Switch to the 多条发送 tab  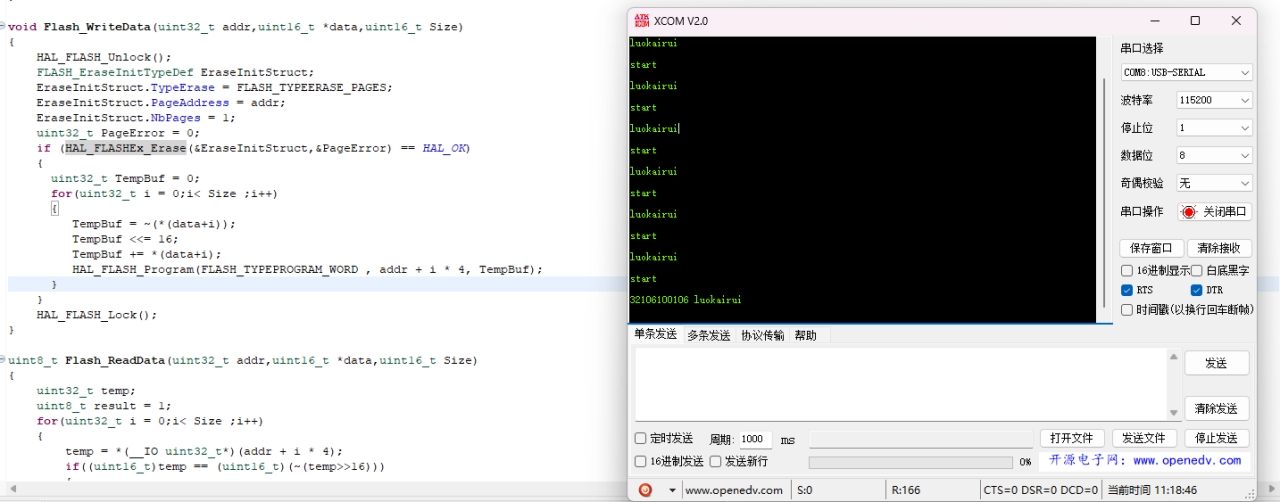click(x=708, y=335)
